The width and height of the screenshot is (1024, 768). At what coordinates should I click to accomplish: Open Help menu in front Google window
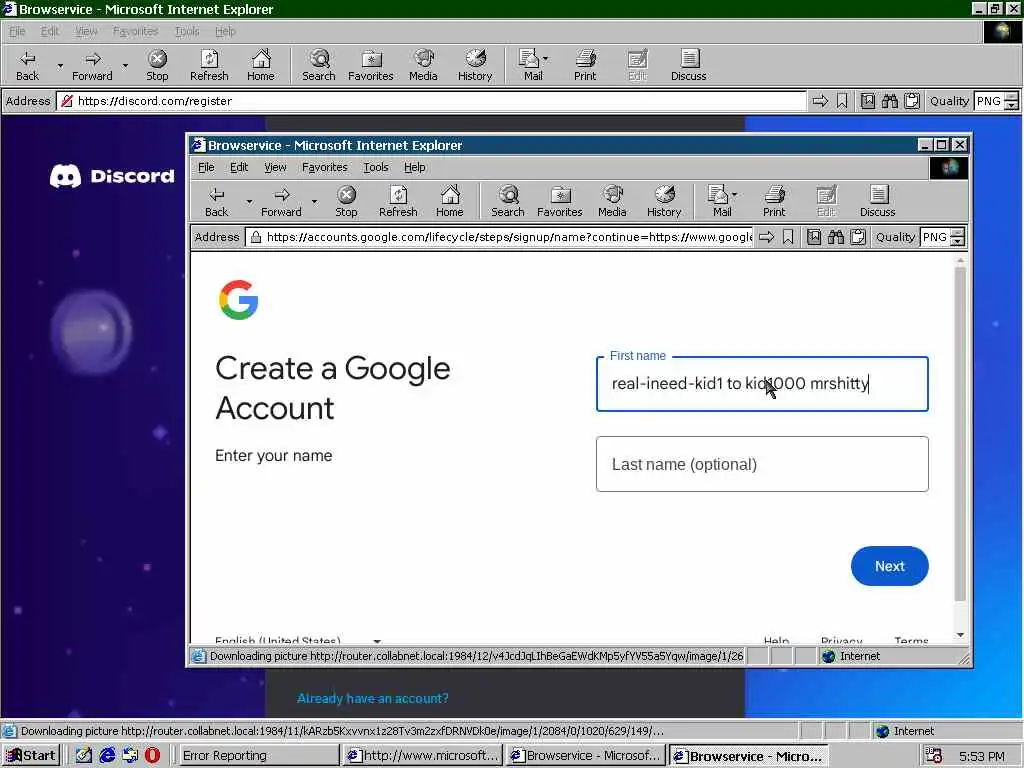[x=415, y=167]
